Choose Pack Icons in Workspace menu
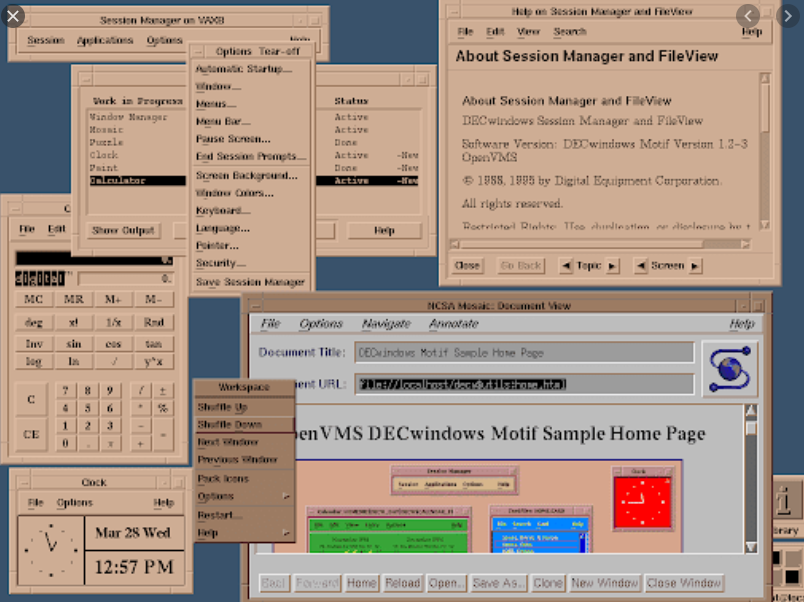The height and width of the screenshot is (602, 804). [x=244, y=478]
